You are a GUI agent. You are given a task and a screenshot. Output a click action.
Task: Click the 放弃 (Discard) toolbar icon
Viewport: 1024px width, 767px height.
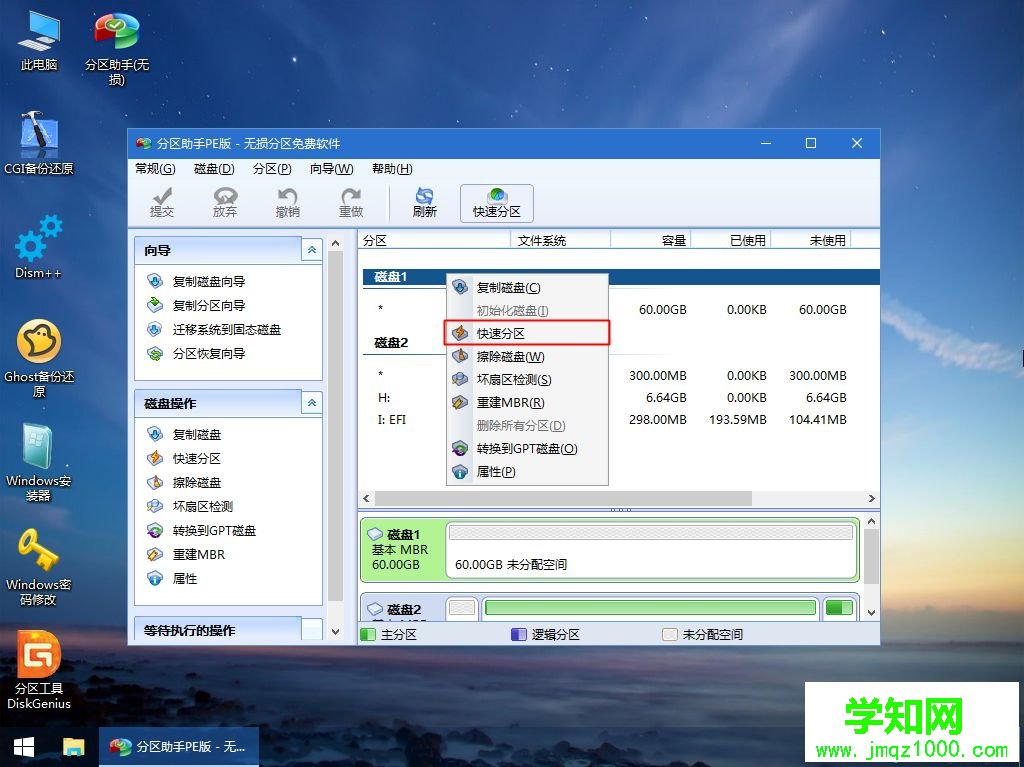225,203
